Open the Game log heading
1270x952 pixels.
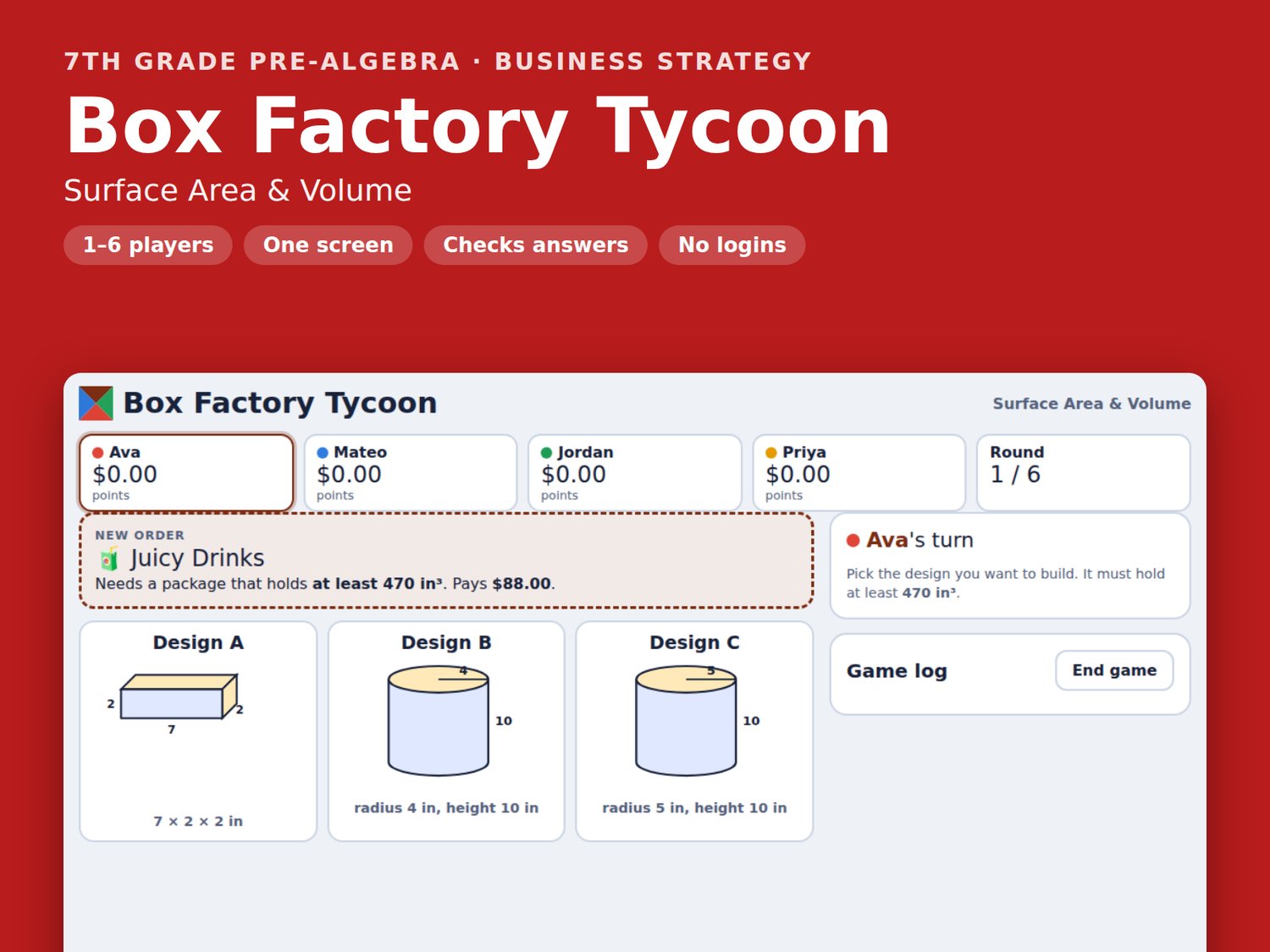pos(897,671)
